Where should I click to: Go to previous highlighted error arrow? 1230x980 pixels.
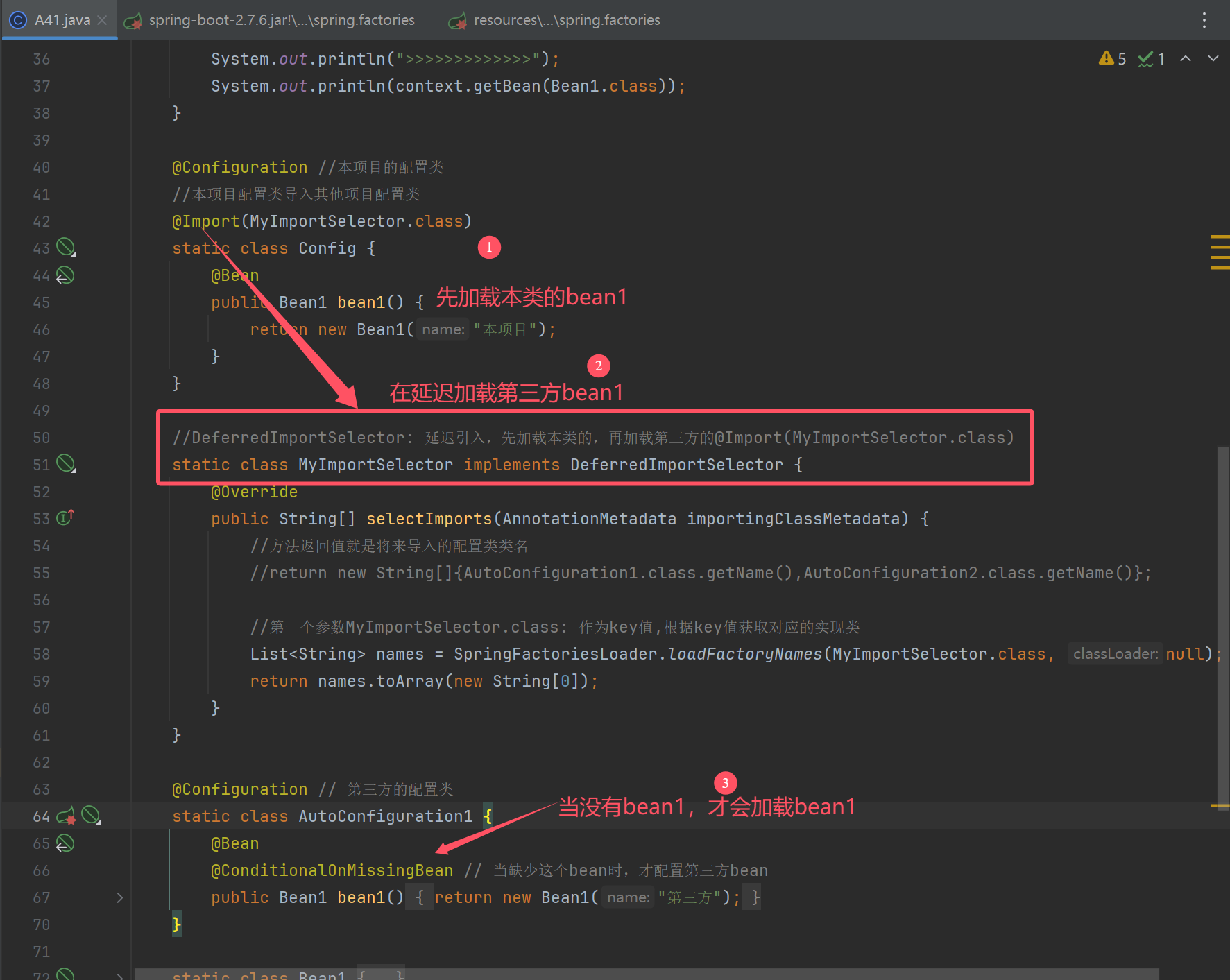click(x=1186, y=59)
